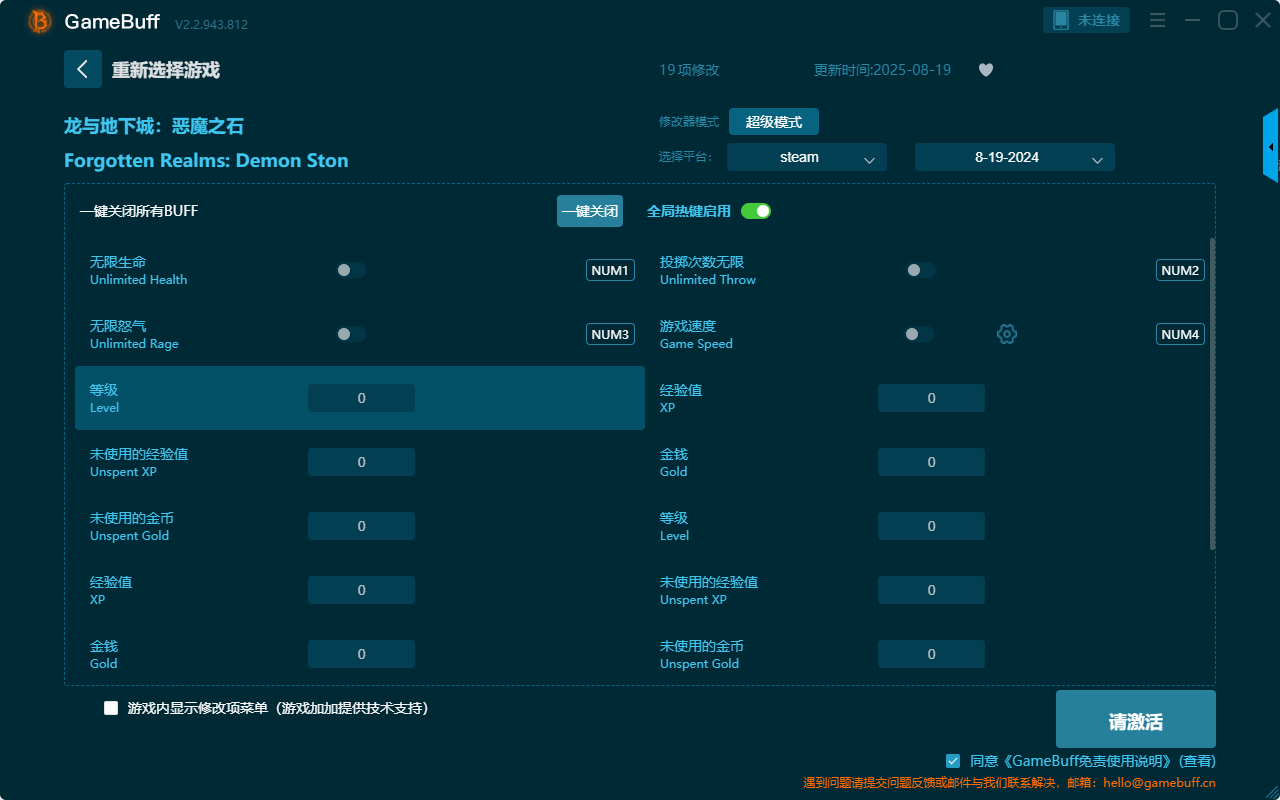Click the left column Gold value field
This screenshot has height=800, width=1280.
click(361, 654)
